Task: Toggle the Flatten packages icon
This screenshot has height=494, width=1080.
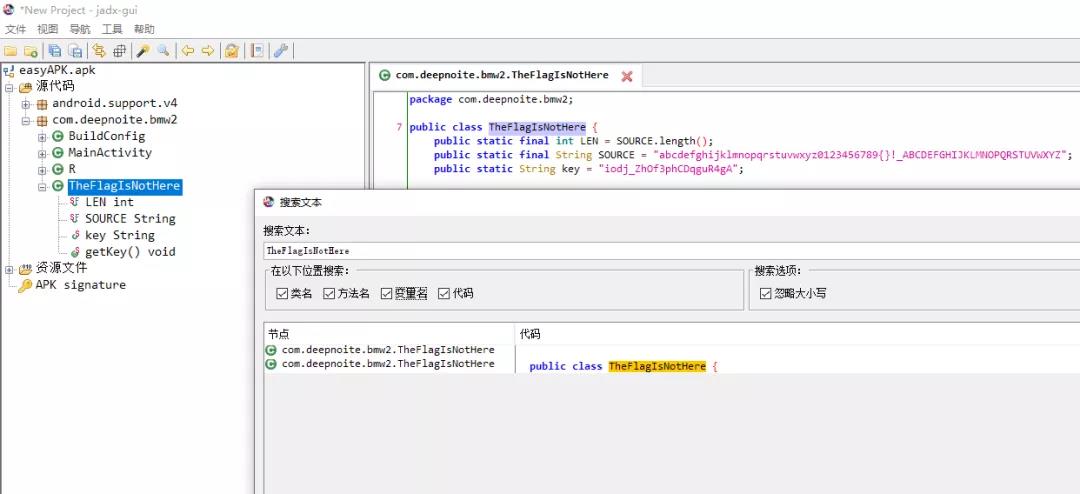Action: (x=119, y=51)
